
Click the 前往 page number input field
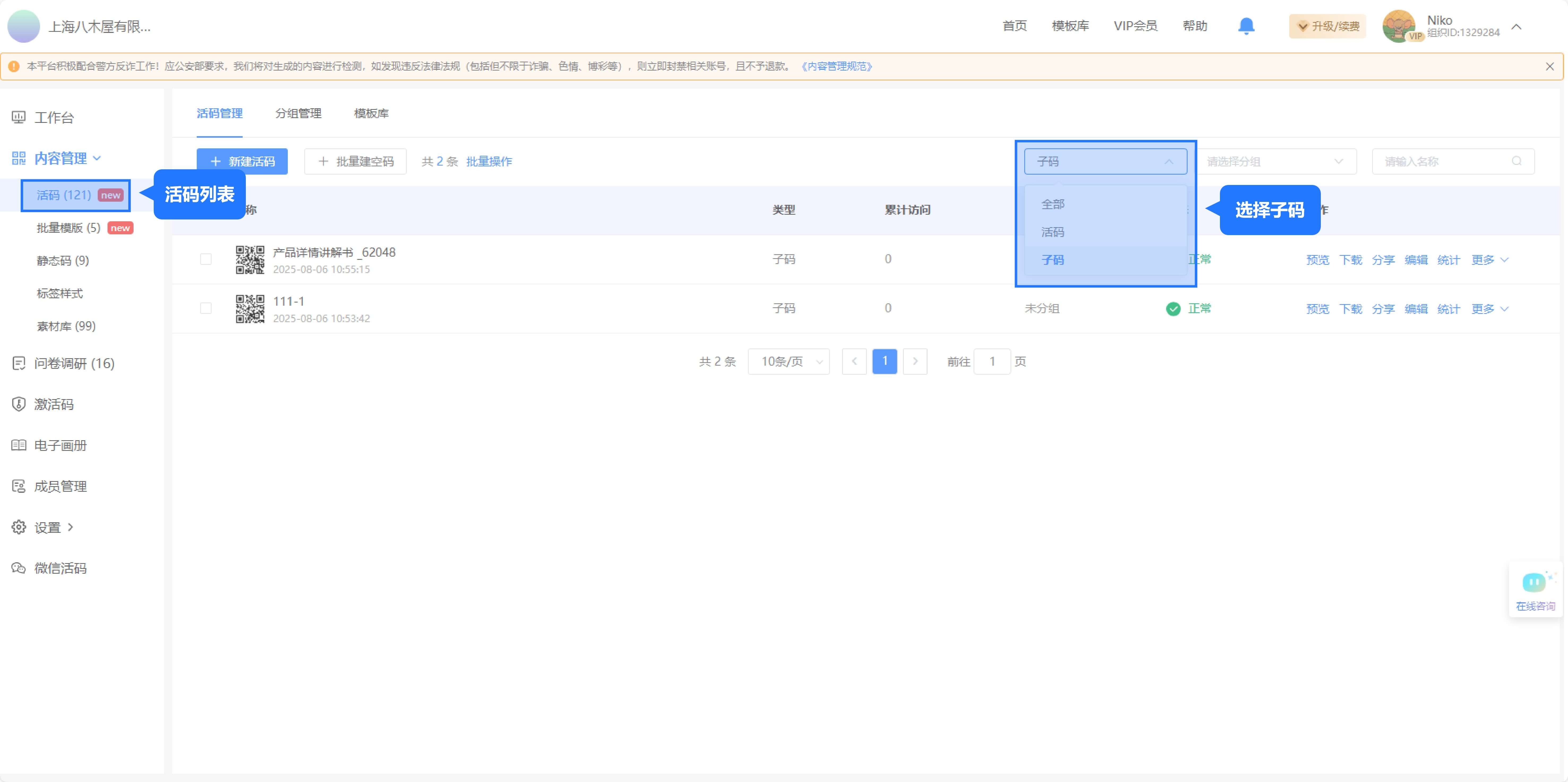pyautogui.click(x=993, y=361)
